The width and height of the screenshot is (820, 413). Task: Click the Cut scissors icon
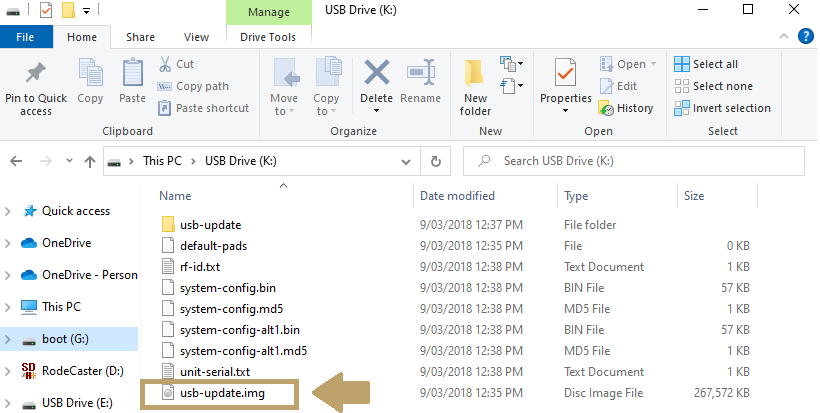(x=165, y=64)
